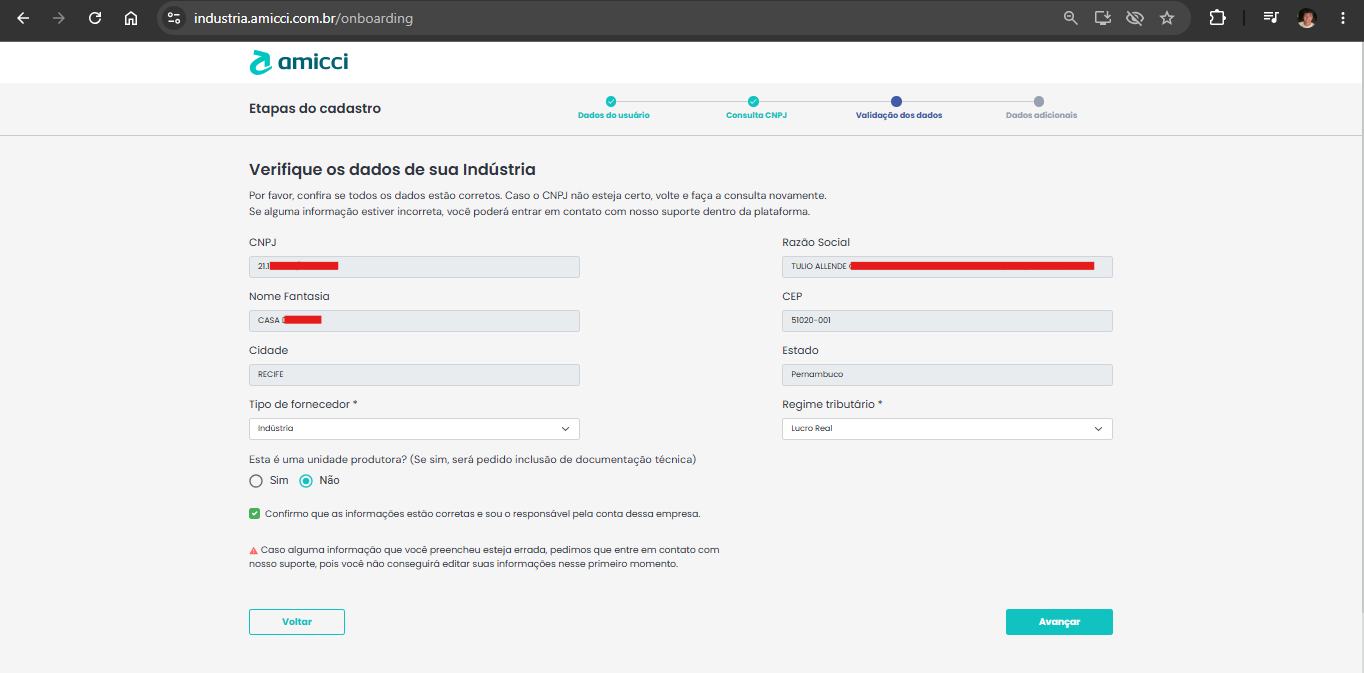Click the amicci logo
Screen dimensions: 1364x673
point(298,62)
